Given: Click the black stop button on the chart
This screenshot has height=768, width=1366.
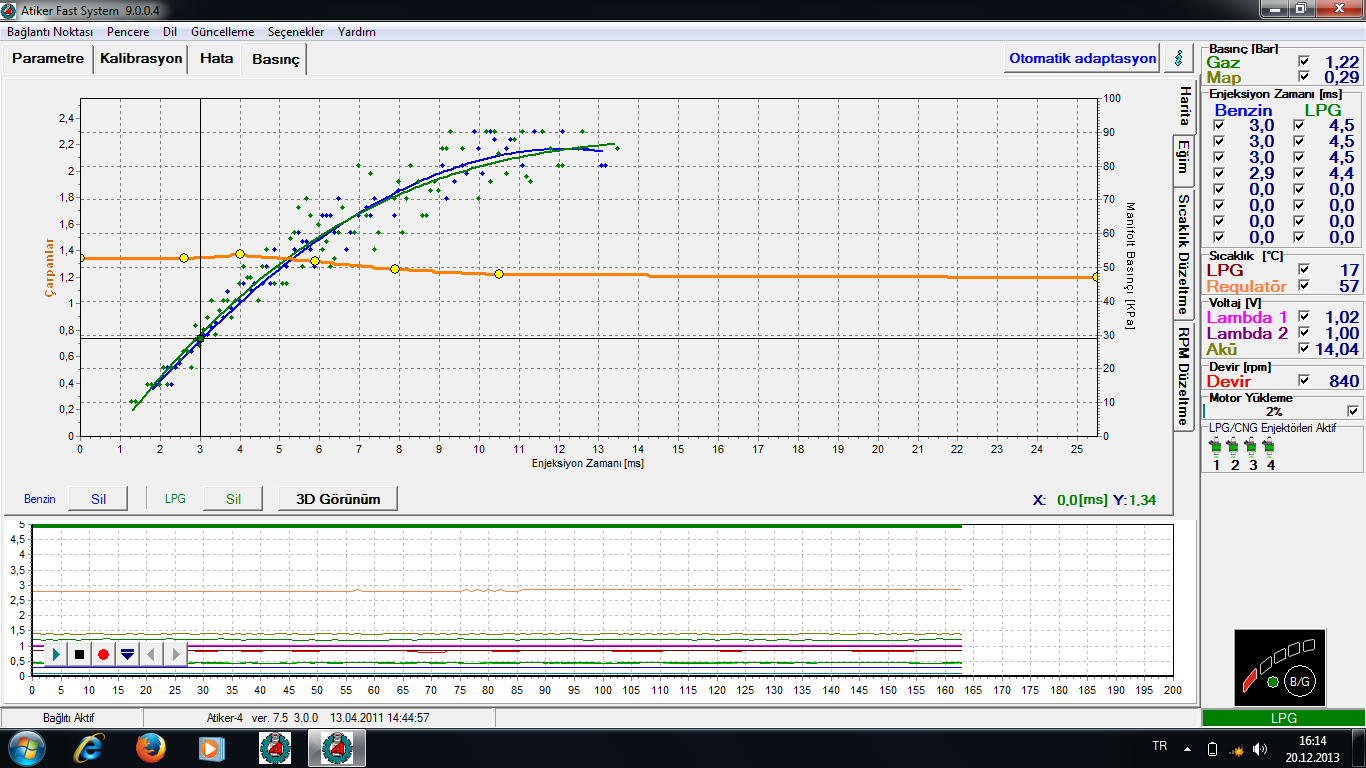Looking at the screenshot, I should point(80,654).
